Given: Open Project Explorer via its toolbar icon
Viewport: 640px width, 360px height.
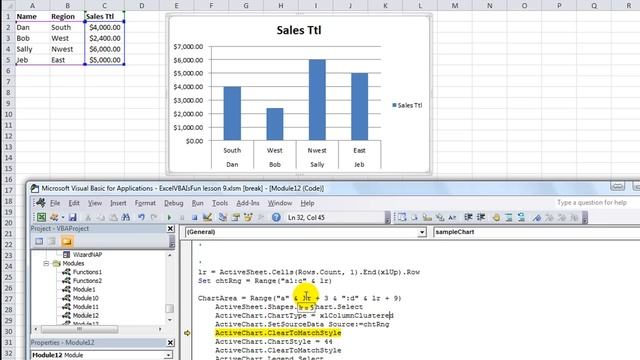Looking at the screenshot, I should (222, 218).
